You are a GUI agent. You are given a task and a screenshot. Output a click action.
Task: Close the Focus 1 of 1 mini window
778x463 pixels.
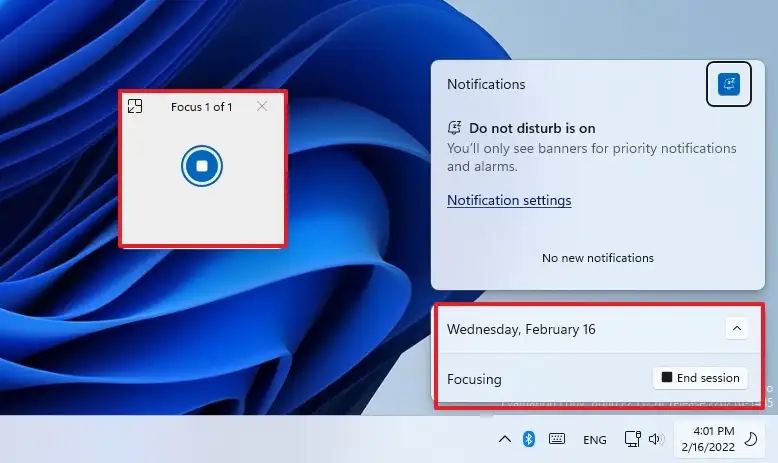(x=262, y=106)
